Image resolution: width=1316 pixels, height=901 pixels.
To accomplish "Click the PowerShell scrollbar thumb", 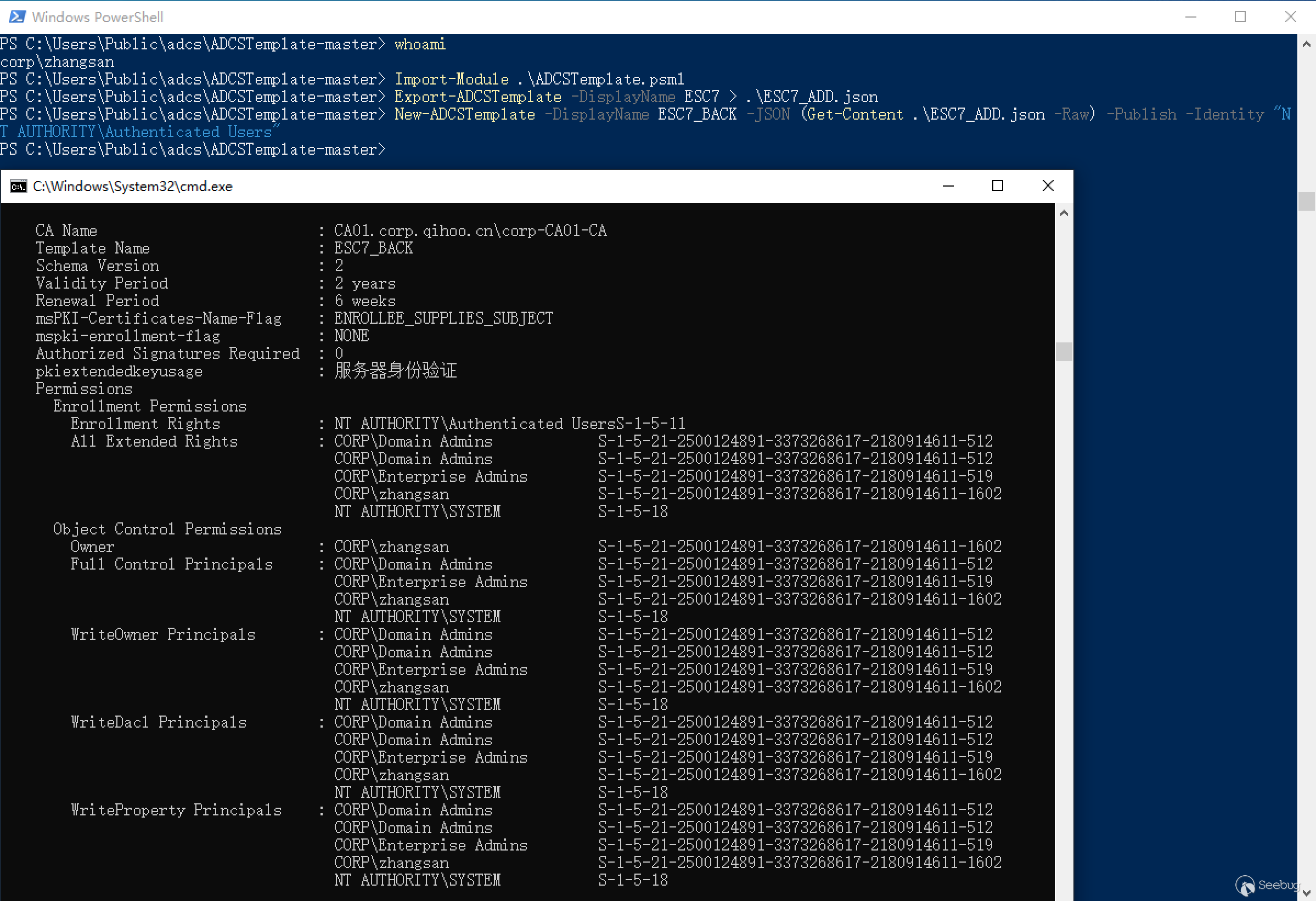I will point(1306,201).
